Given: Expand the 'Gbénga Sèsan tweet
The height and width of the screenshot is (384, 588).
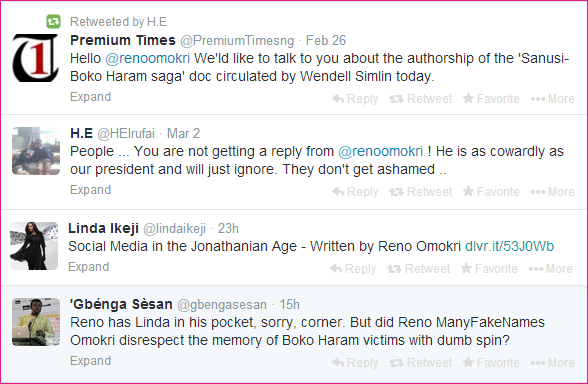Looking at the screenshot, I should 90,361.
